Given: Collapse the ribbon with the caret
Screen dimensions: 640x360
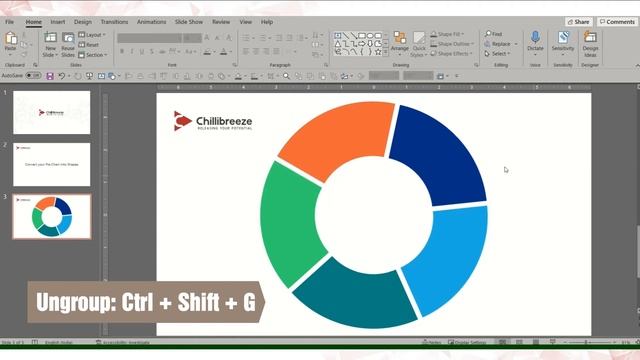Looking at the screenshot, I should pyautogui.click(x=637, y=65).
